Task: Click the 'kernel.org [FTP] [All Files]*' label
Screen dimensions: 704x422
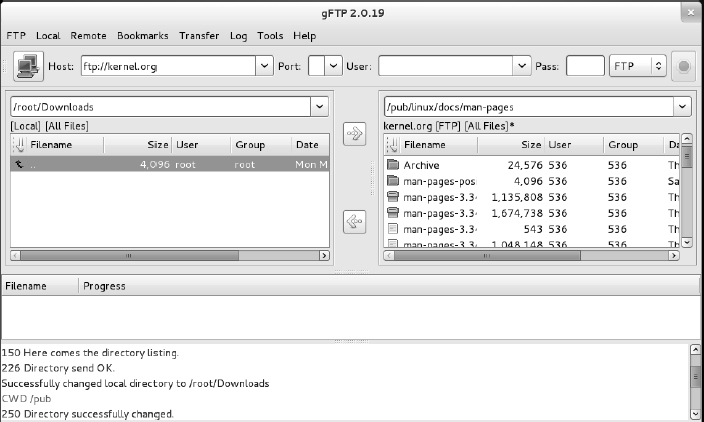Action: coord(449,126)
